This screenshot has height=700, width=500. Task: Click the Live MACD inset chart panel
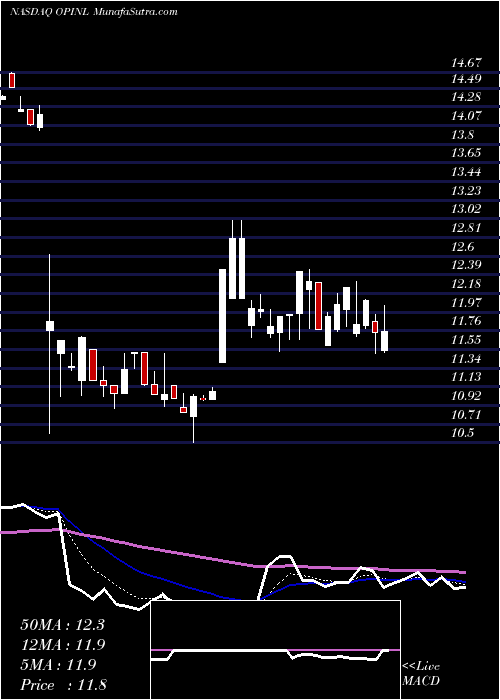pyautogui.click(x=276, y=650)
